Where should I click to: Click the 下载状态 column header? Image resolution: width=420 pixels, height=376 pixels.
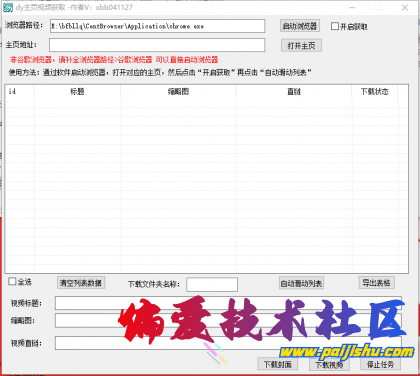pos(374,91)
